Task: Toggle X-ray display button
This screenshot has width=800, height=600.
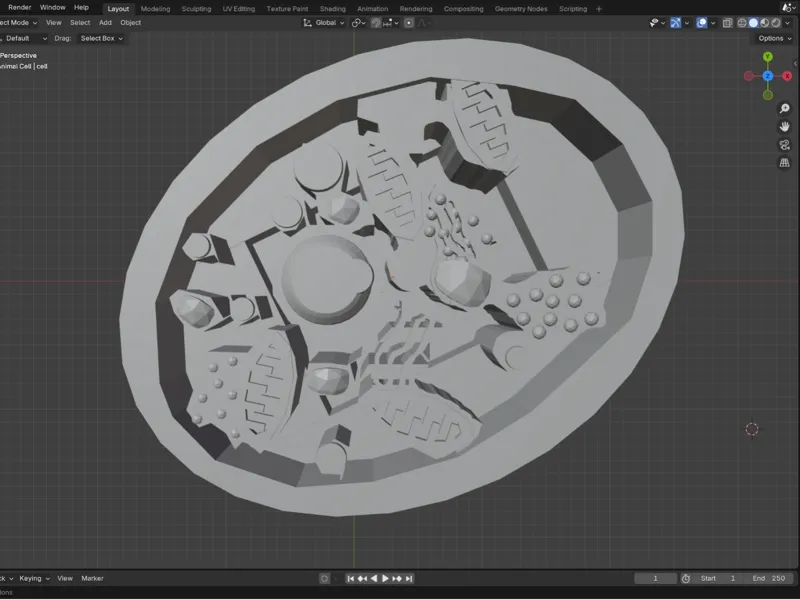Action: coord(728,23)
